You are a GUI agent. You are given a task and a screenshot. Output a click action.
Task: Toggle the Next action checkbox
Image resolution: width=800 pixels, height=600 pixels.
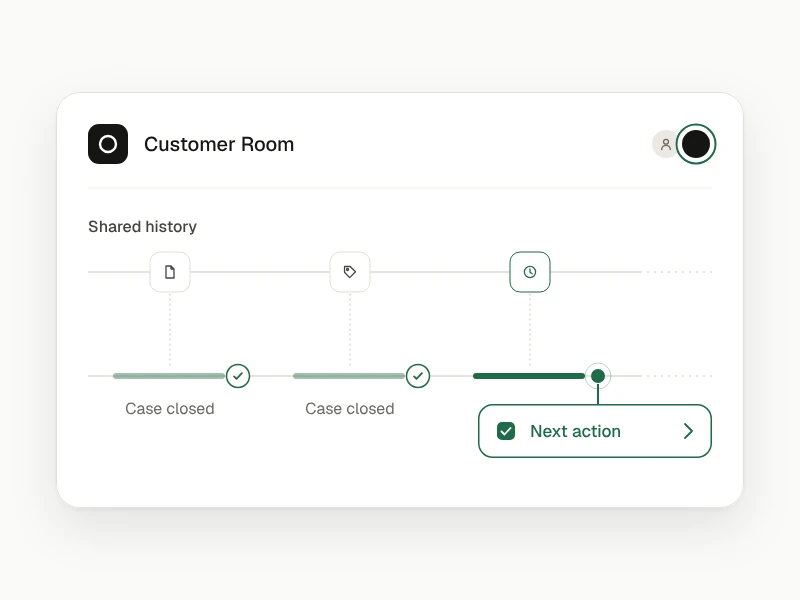pos(506,431)
